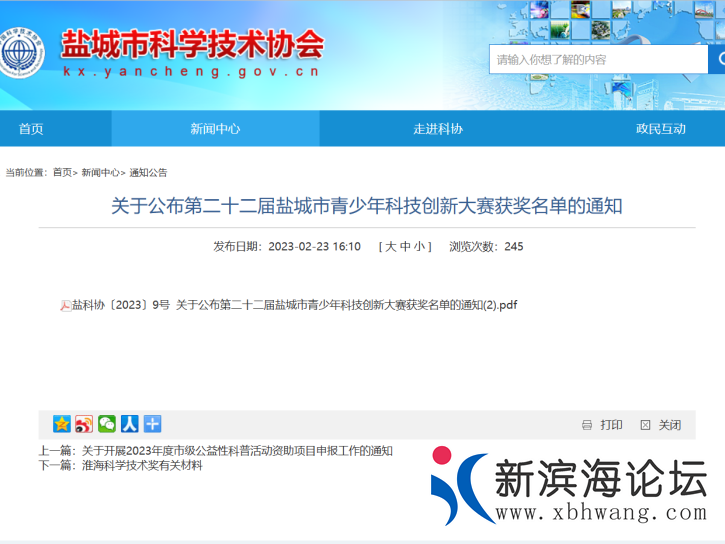Go to the 走进科协 menu item
The width and height of the screenshot is (725, 544).
(438, 129)
